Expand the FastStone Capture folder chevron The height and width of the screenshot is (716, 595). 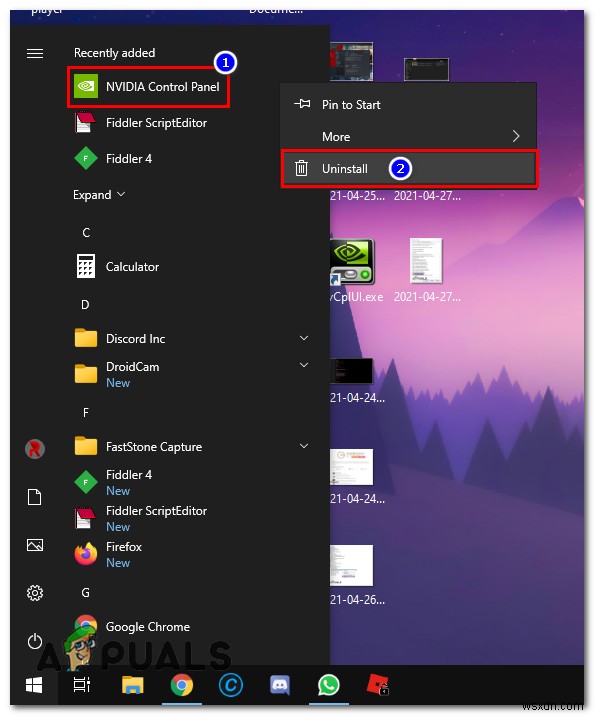(304, 446)
